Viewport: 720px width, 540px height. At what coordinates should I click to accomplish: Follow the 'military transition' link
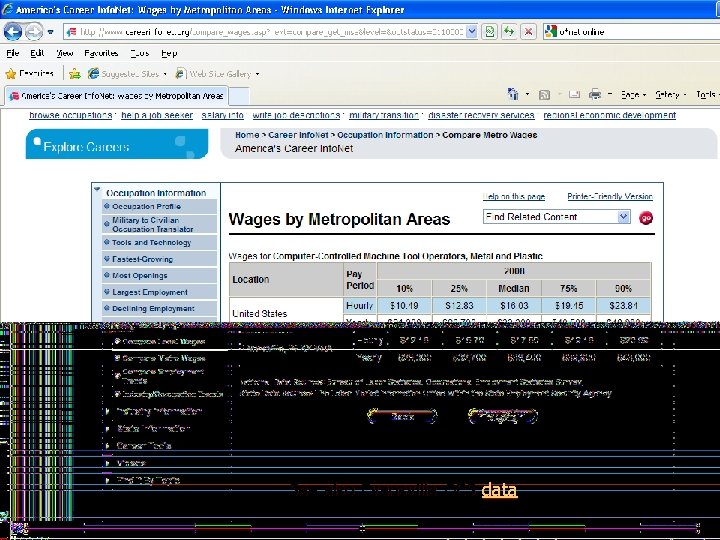pos(384,115)
